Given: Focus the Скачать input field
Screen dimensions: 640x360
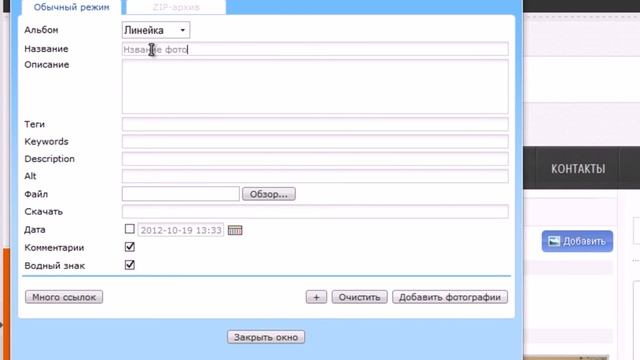Looking at the screenshot, I should 315,211.
